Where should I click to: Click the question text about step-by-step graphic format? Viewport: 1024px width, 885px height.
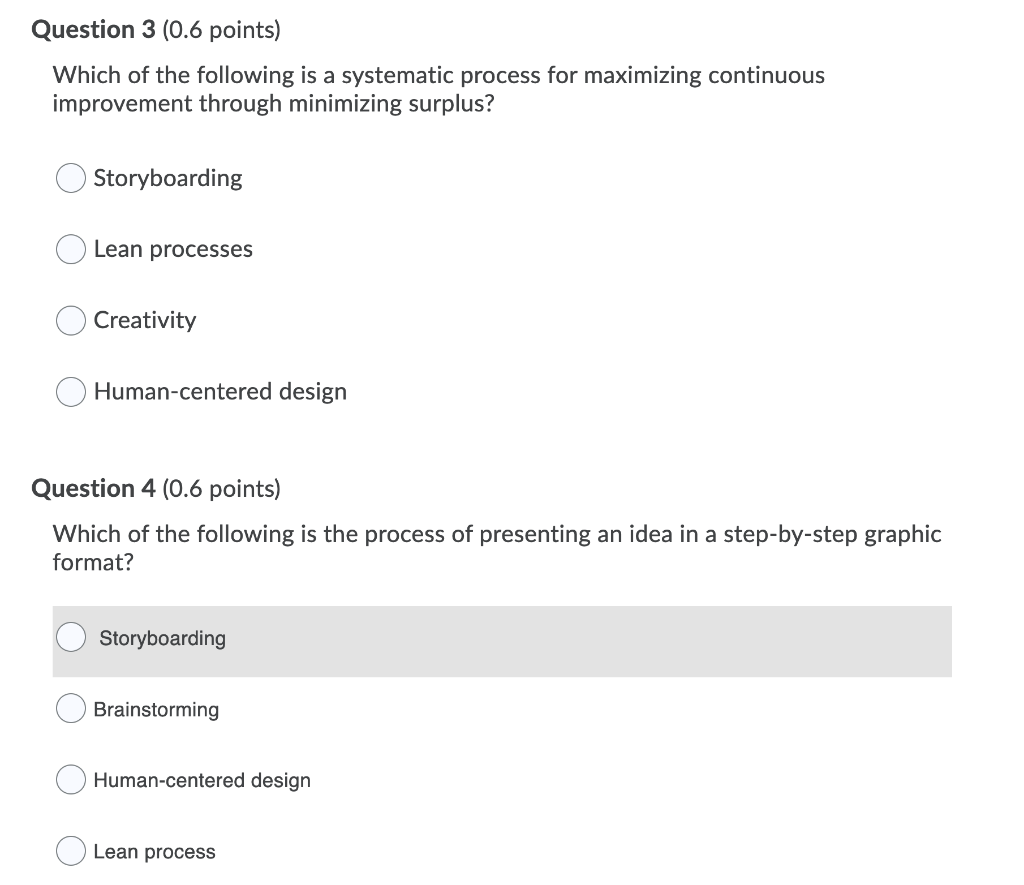(496, 548)
